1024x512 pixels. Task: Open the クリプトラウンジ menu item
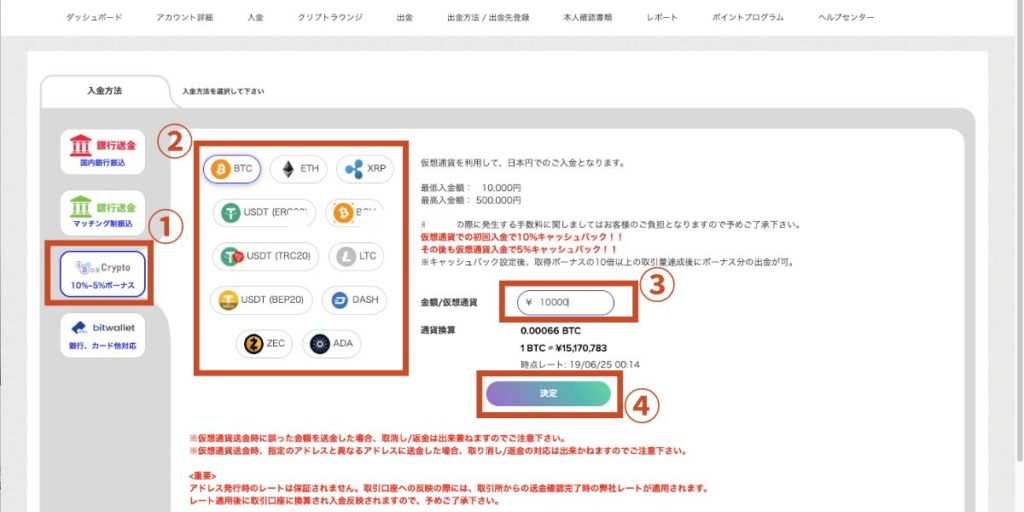[x=330, y=18]
